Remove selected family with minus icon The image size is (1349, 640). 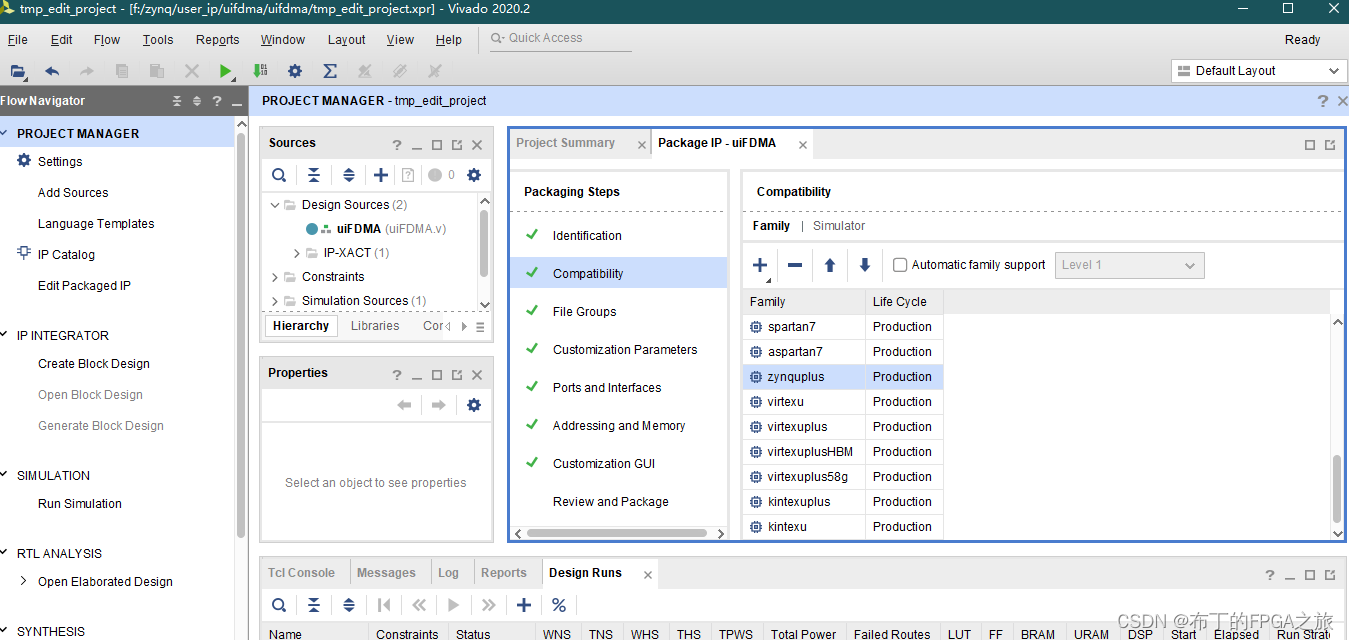(x=795, y=265)
